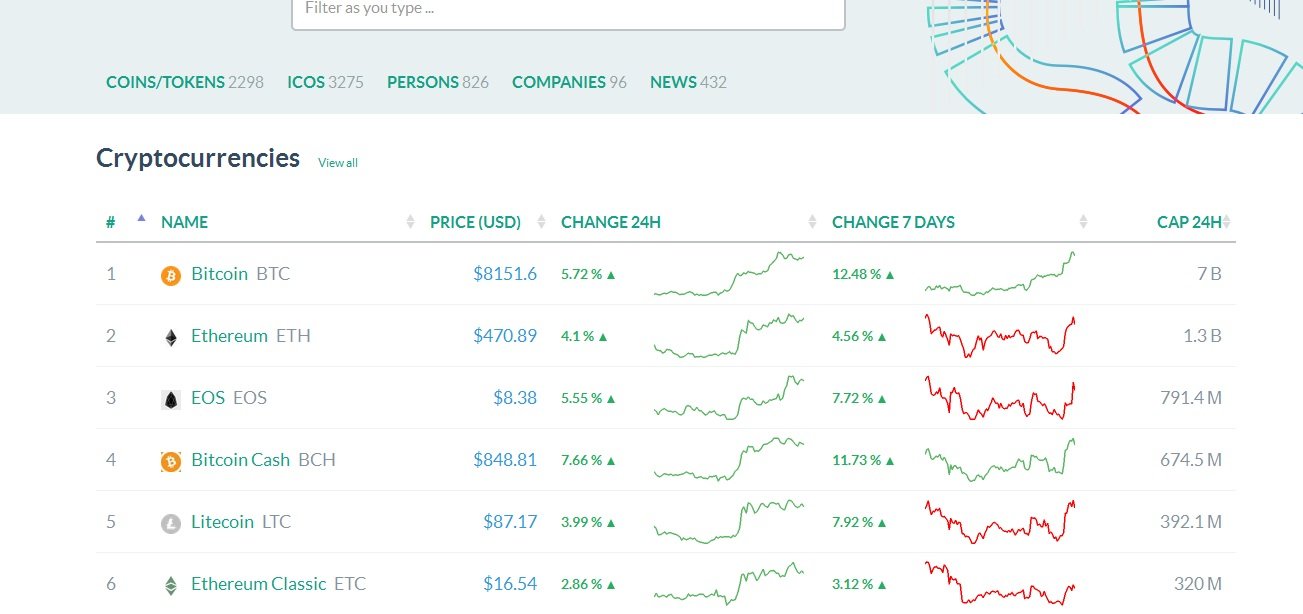Open the Bitcoin name link
The width and height of the screenshot is (1303, 614).
pos(219,273)
